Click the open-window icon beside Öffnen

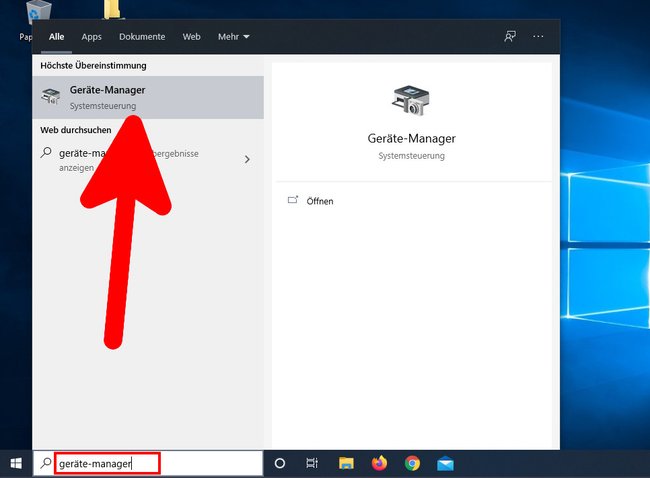pos(293,200)
